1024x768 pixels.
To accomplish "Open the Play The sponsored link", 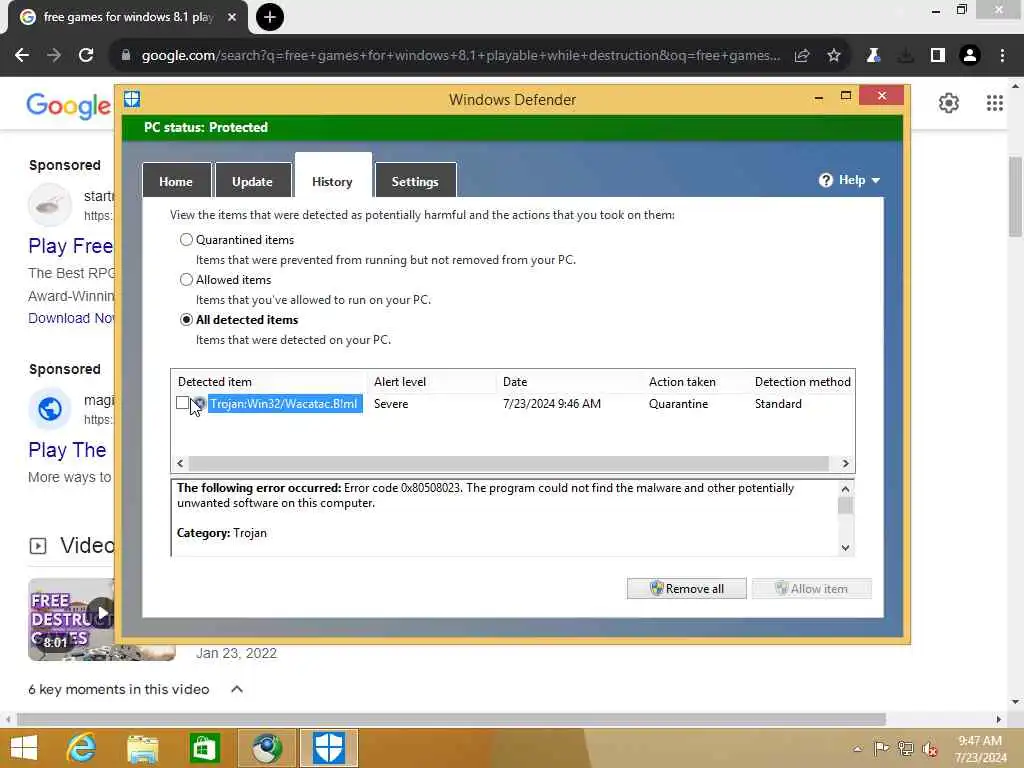I will point(67,450).
